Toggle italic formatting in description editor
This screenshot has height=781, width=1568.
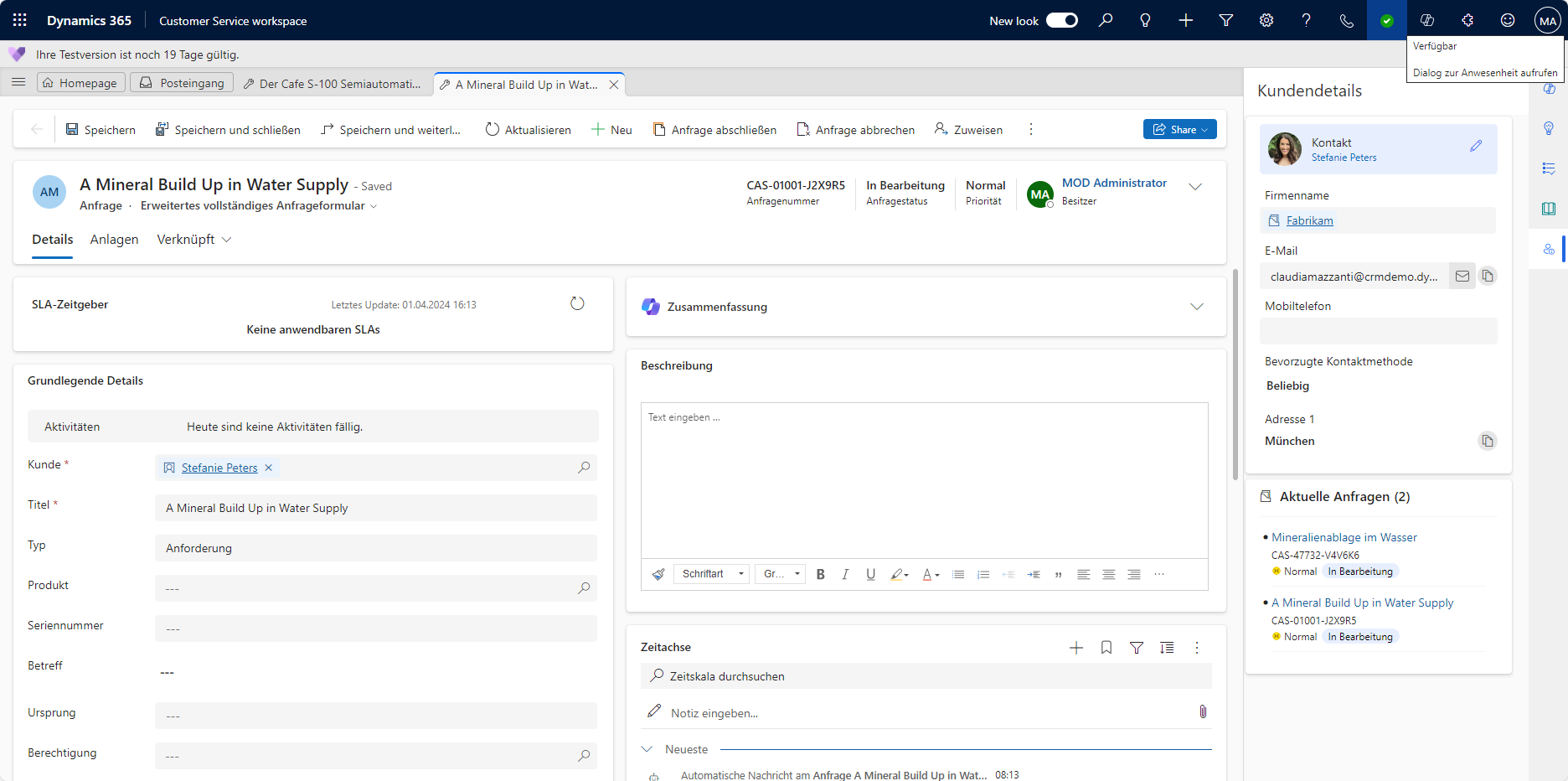tap(845, 574)
